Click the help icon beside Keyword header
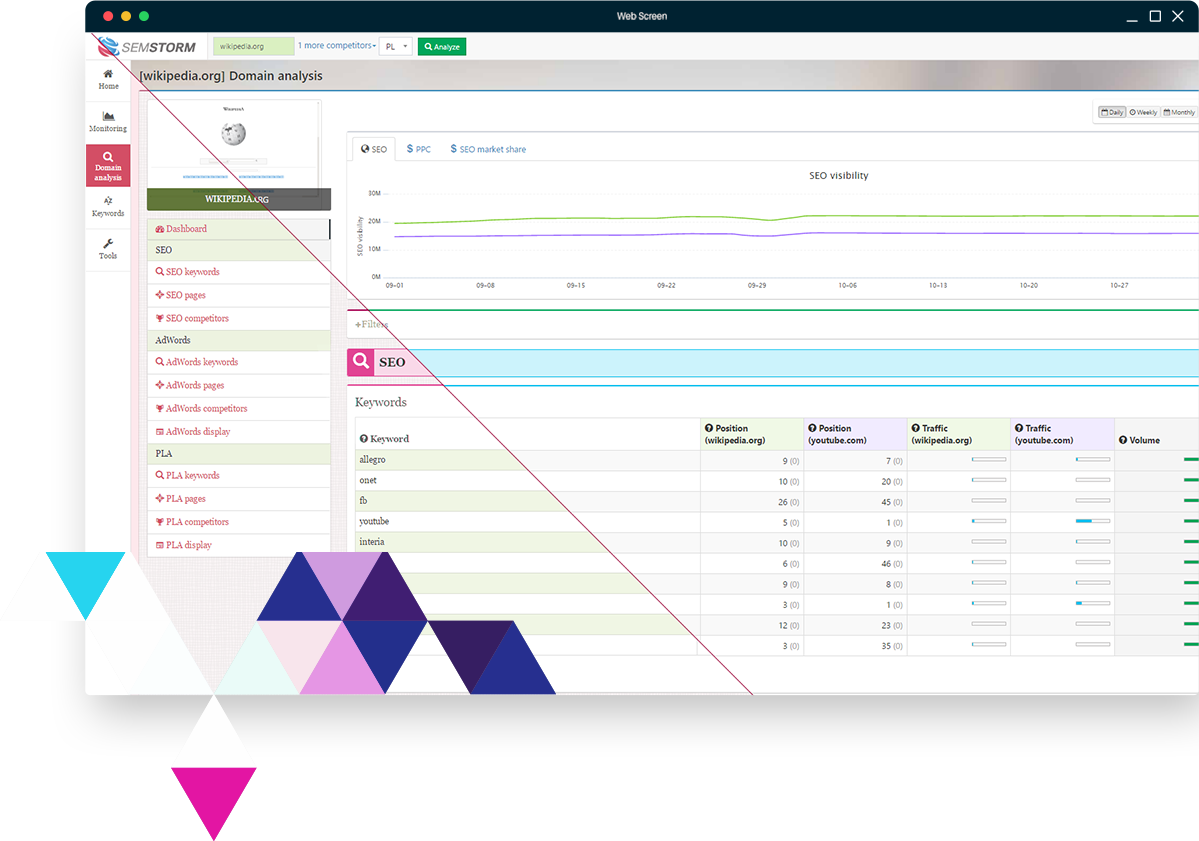 coord(363,439)
